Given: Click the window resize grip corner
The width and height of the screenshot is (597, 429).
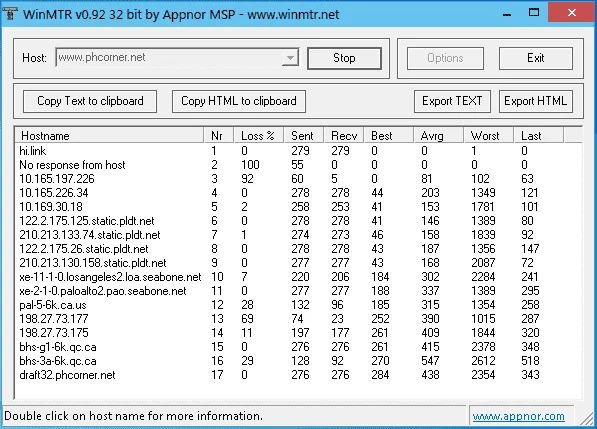Looking at the screenshot, I should (587, 420).
